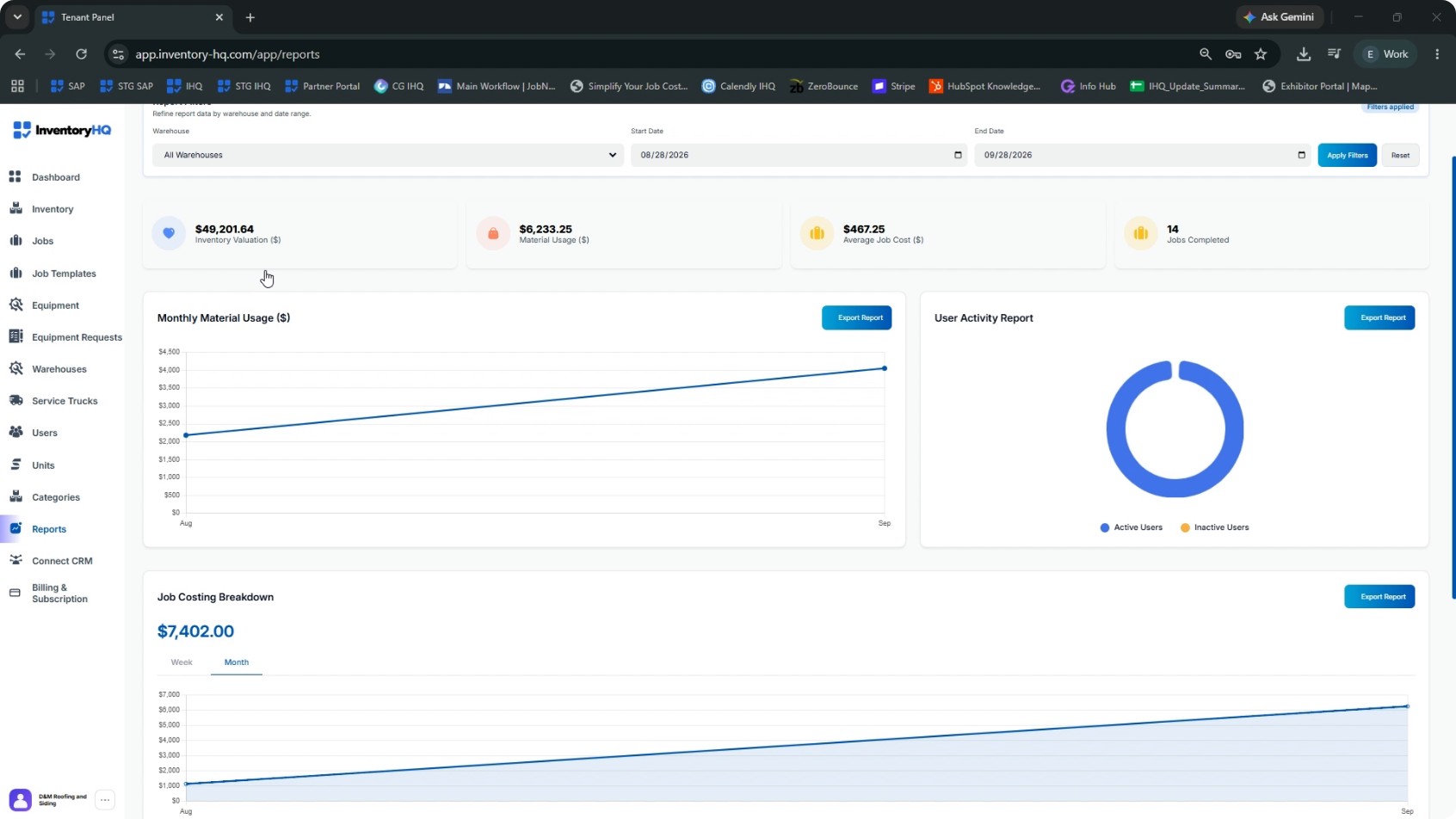Open the Connect CRM sidebar icon
This screenshot has height=819, width=1456.
(x=15, y=560)
